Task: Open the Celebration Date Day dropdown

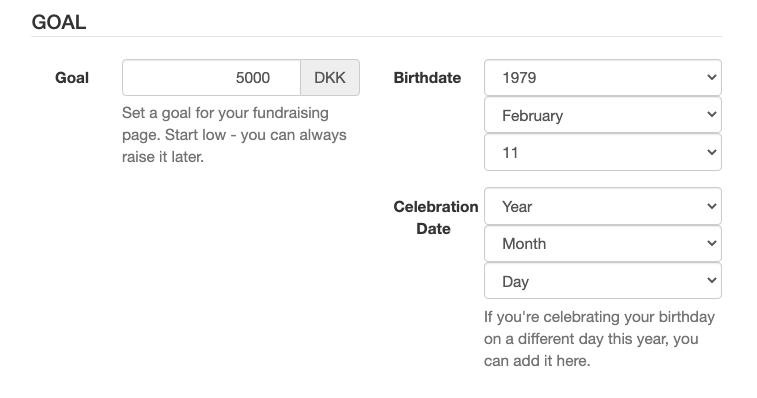Action: 603,281
